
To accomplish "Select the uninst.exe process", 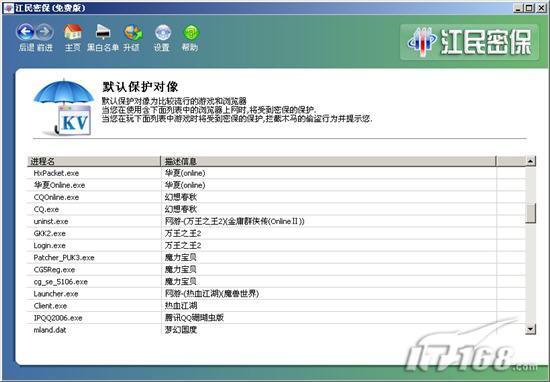I will (x=51, y=221).
